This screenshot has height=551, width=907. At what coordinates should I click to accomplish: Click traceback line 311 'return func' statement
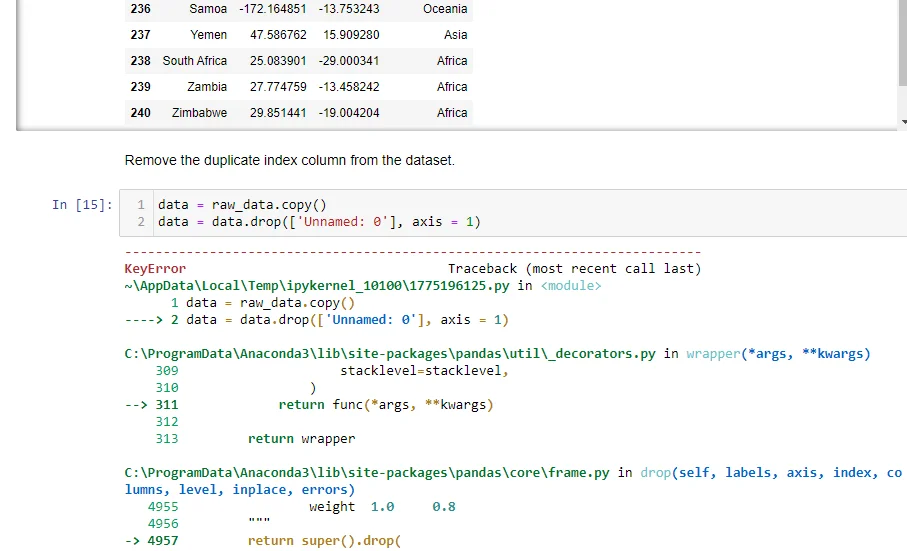click(x=386, y=405)
